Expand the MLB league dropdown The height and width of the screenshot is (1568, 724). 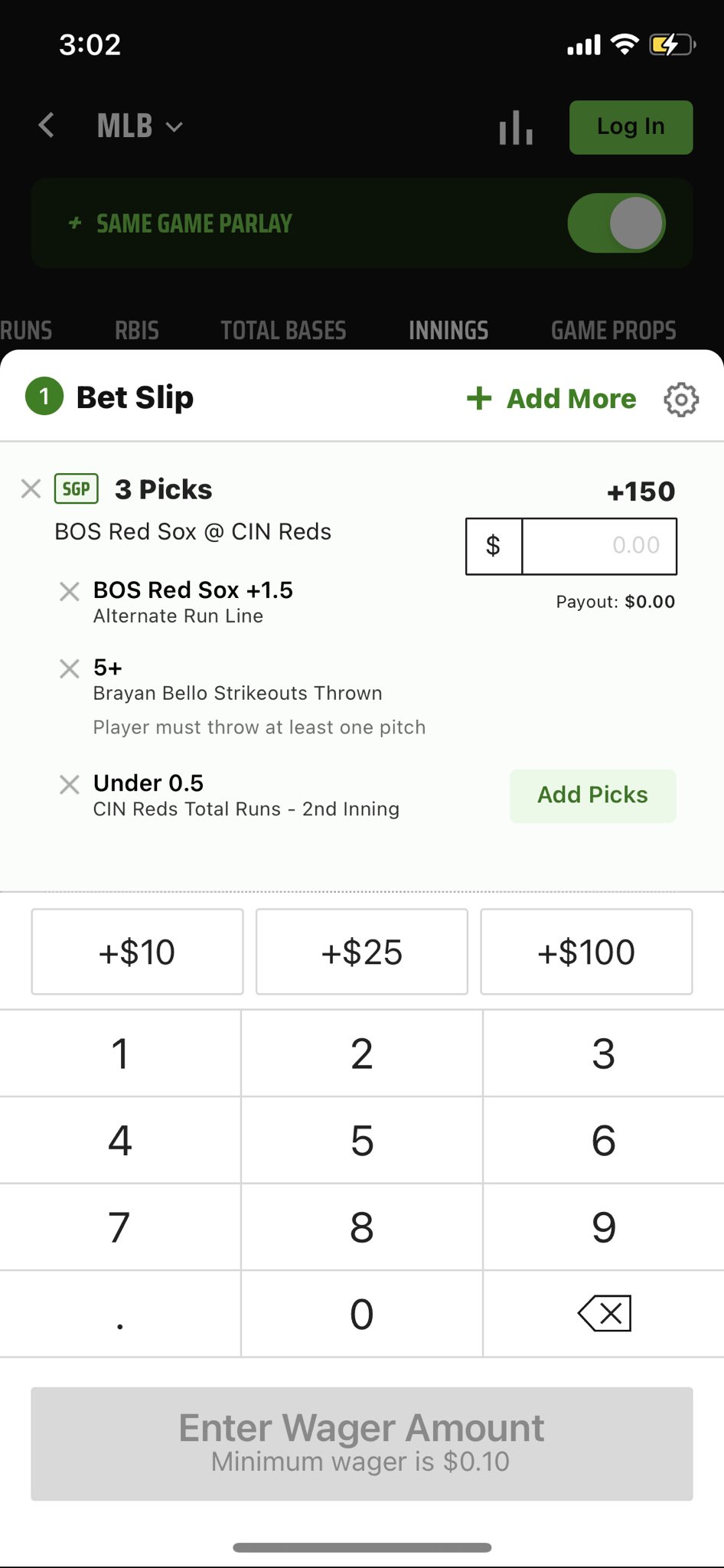tap(139, 126)
